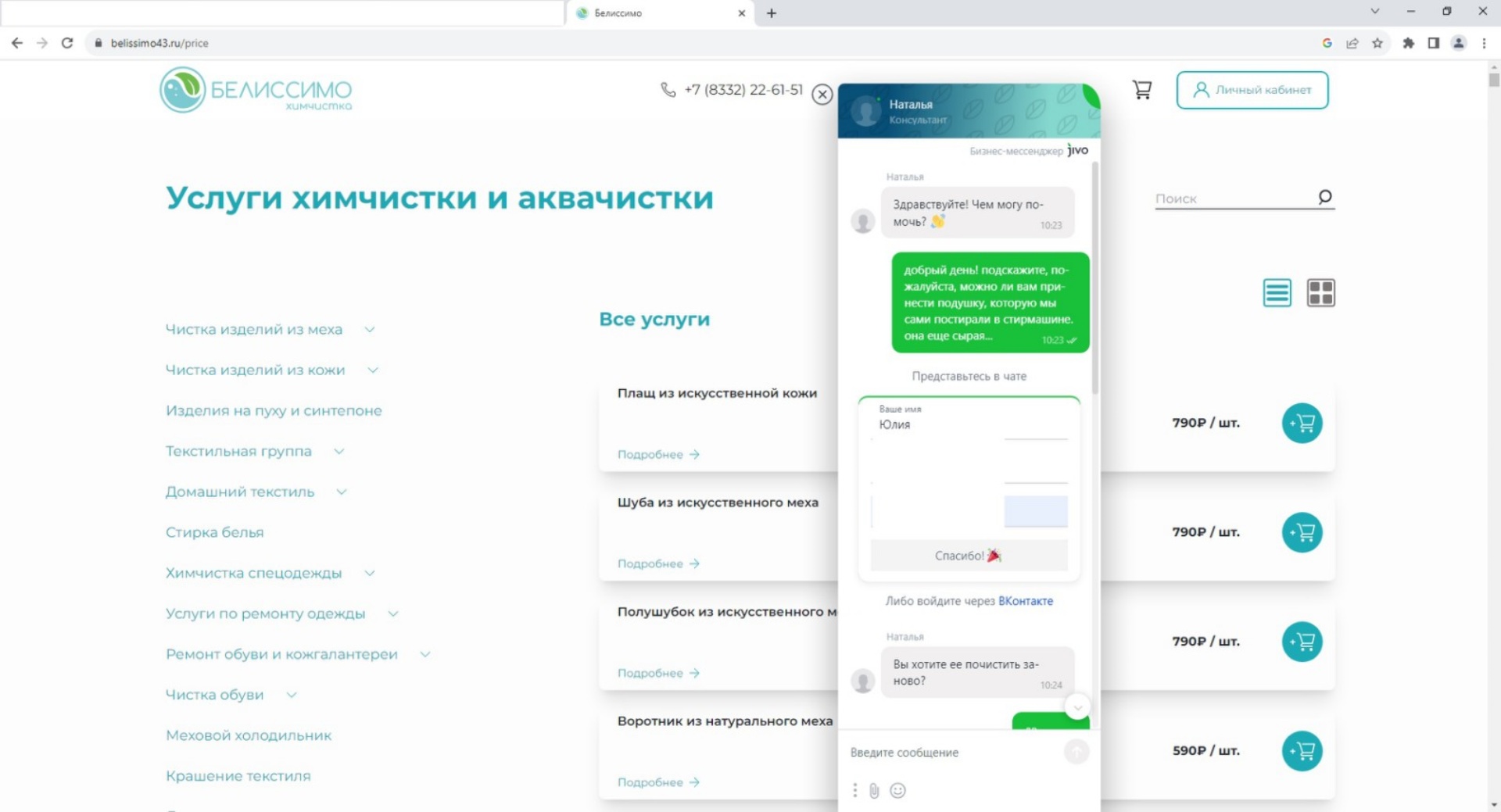Reload the belissimo43.ru page

67,43
